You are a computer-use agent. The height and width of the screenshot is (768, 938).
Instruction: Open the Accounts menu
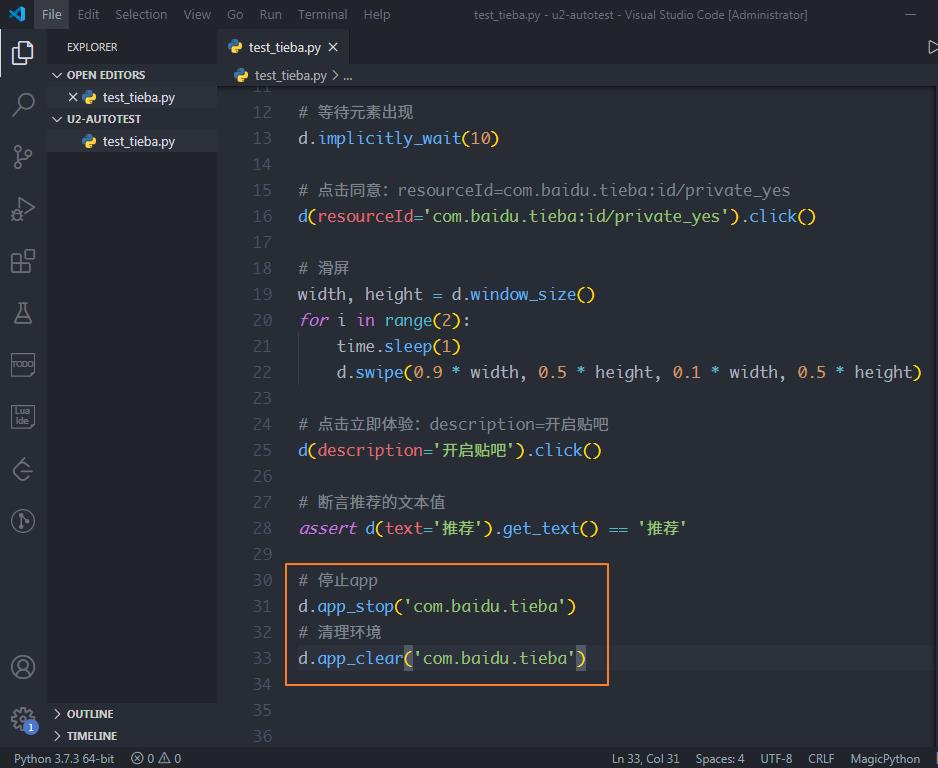23,667
